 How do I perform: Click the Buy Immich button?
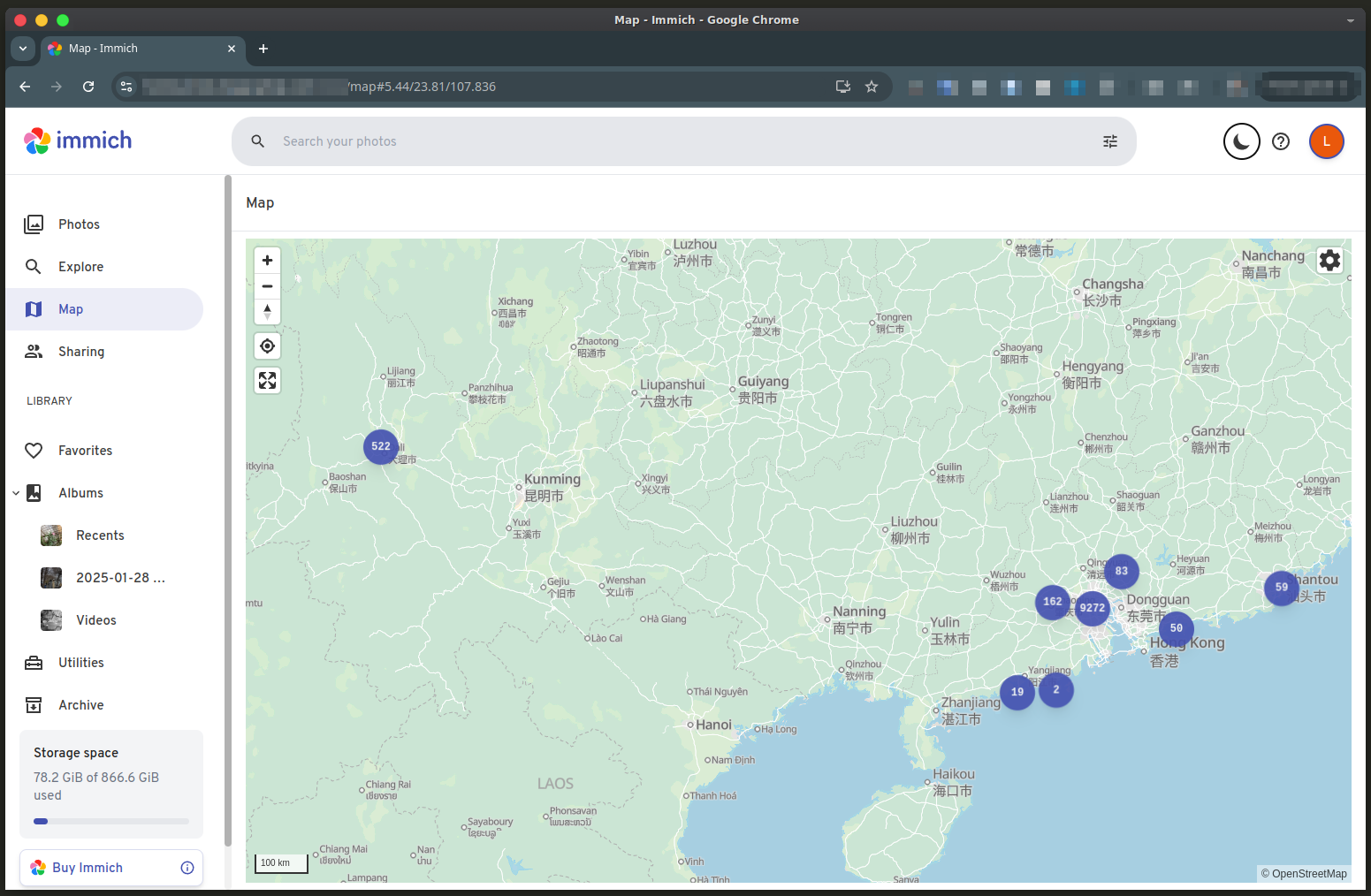[88, 868]
